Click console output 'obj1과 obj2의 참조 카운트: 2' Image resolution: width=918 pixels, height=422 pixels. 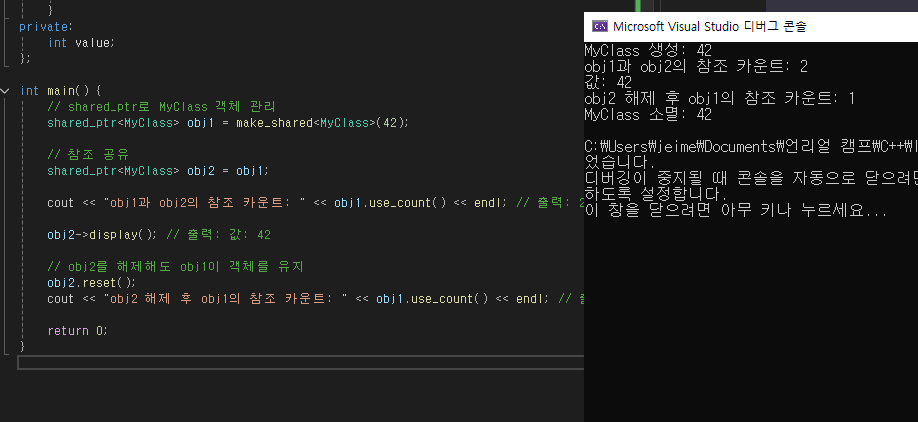696,67
